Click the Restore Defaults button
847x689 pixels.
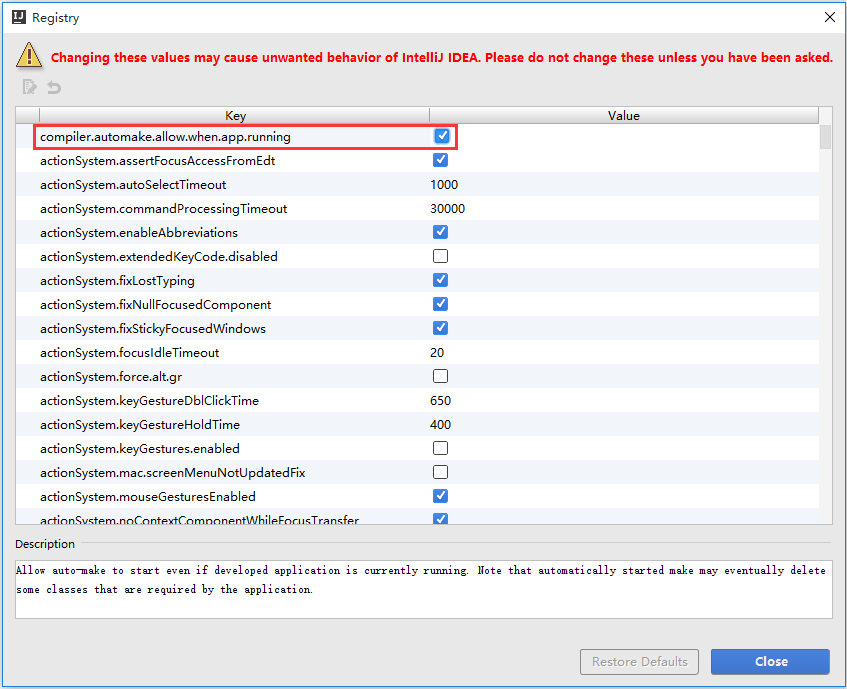[640, 661]
